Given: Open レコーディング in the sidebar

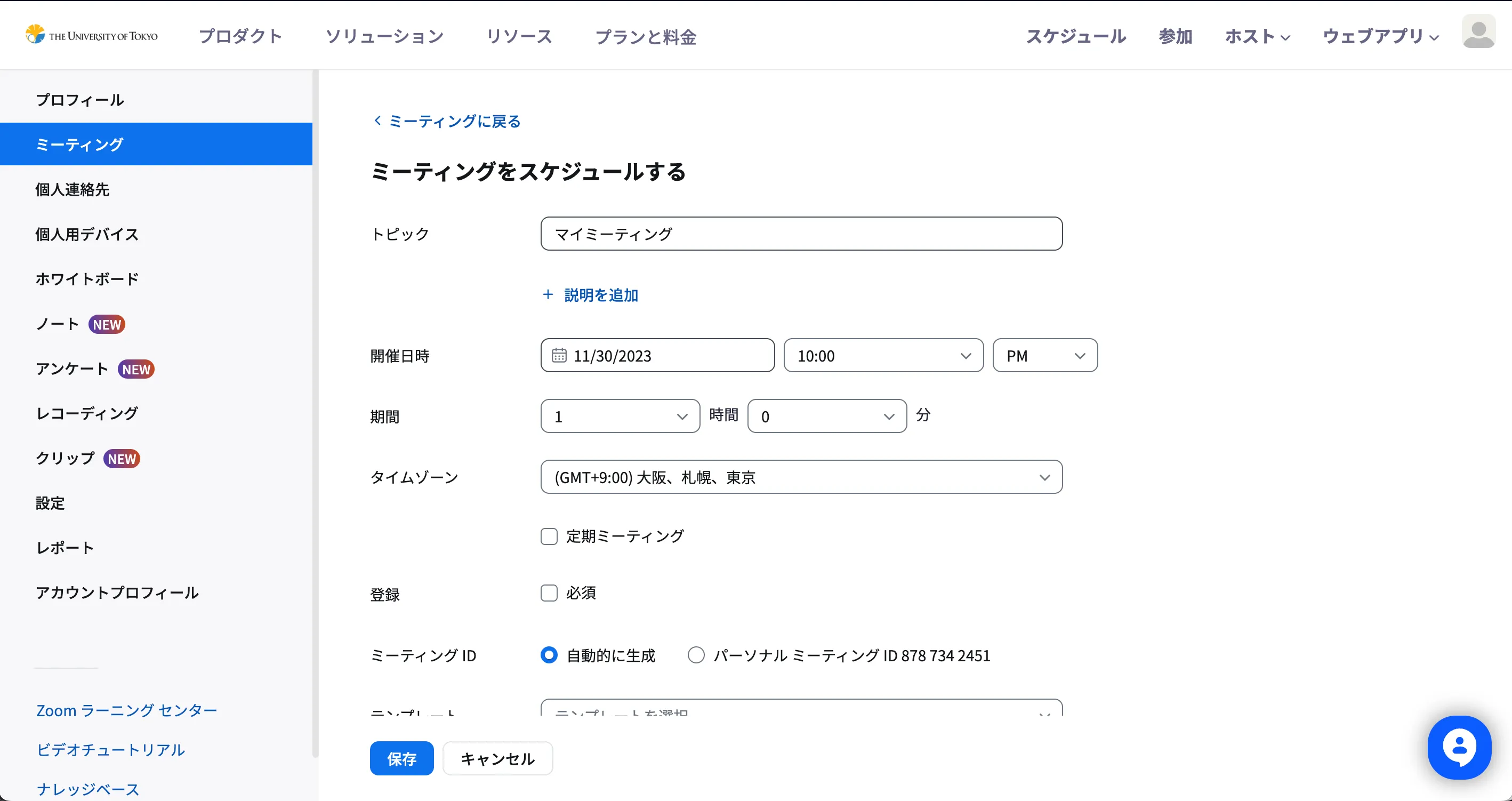Looking at the screenshot, I should [87, 413].
